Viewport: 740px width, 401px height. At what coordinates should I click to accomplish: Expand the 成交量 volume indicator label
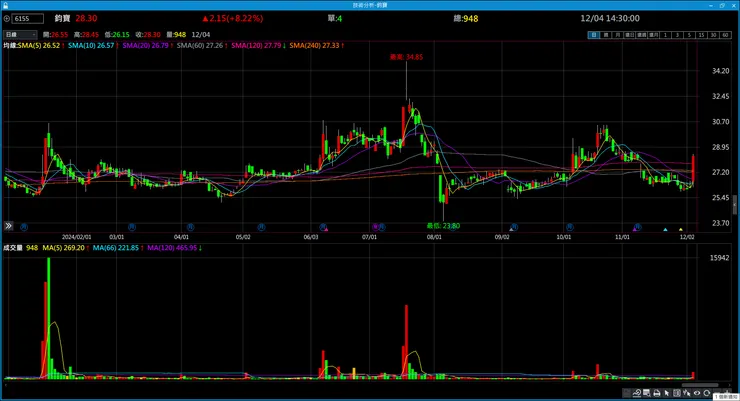(x=13, y=248)
